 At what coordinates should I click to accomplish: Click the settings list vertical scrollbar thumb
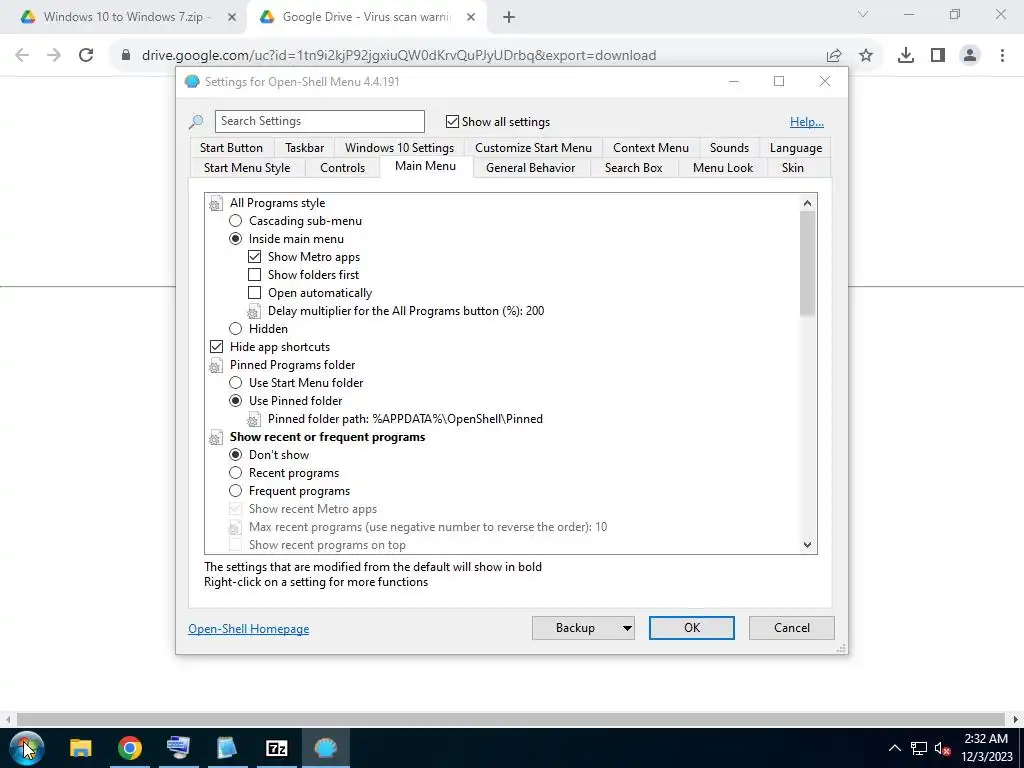[808, 264]
